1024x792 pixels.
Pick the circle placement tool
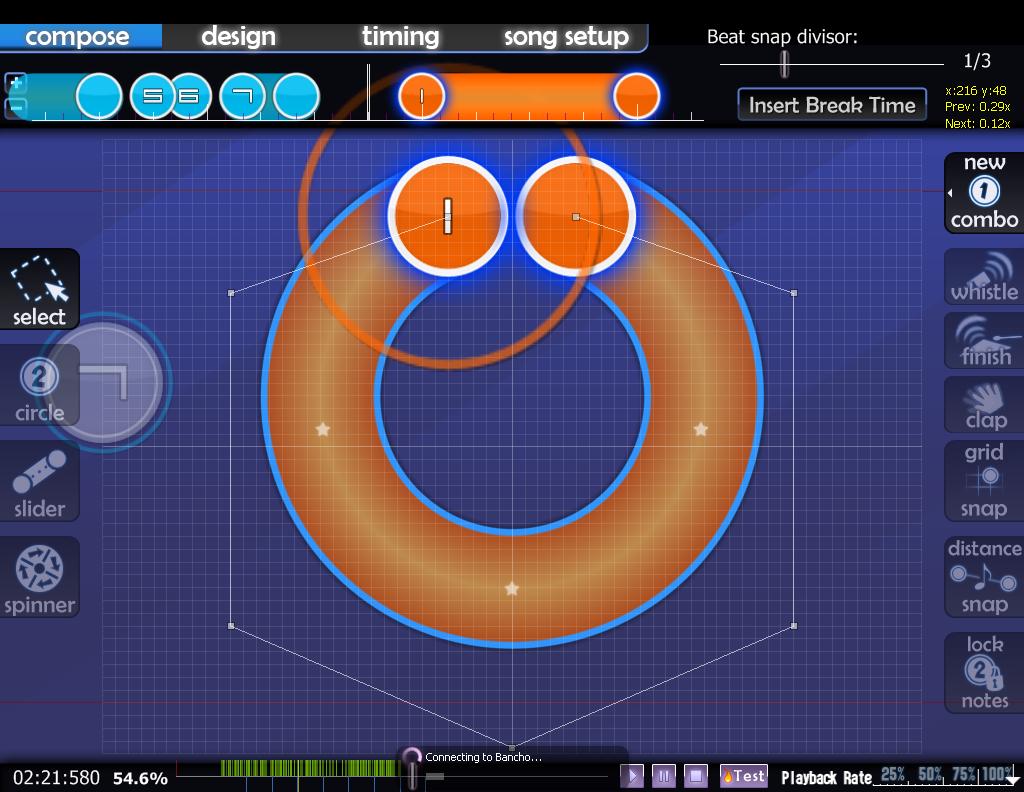click(x=39, y=385)
